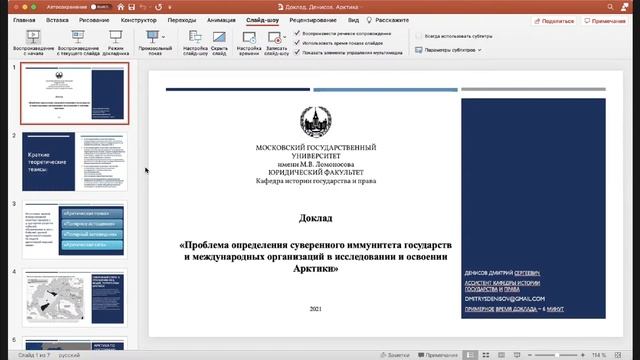Open the Вид tab
The height and width of the screenshot is (360, 640).
click(353, 20)
